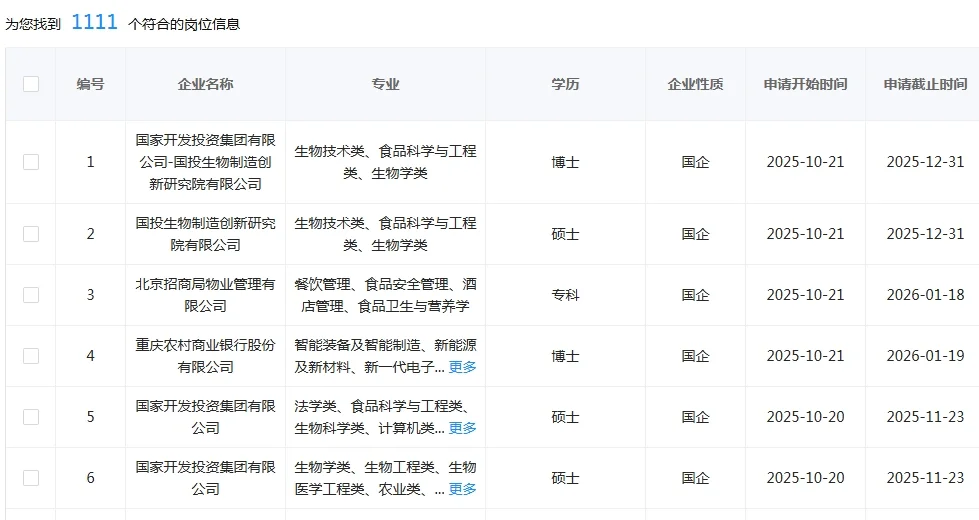This screenshot has width=979, height=520.
Task: Check the box for row 2
Action: (x=31, y=233)
